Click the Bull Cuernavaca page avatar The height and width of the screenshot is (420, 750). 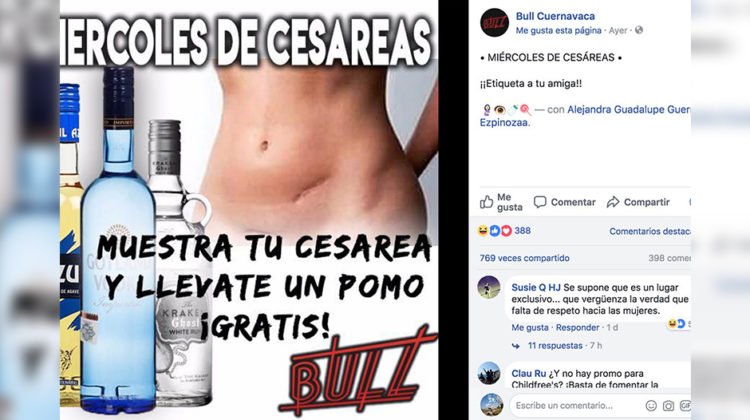point(495,22)
